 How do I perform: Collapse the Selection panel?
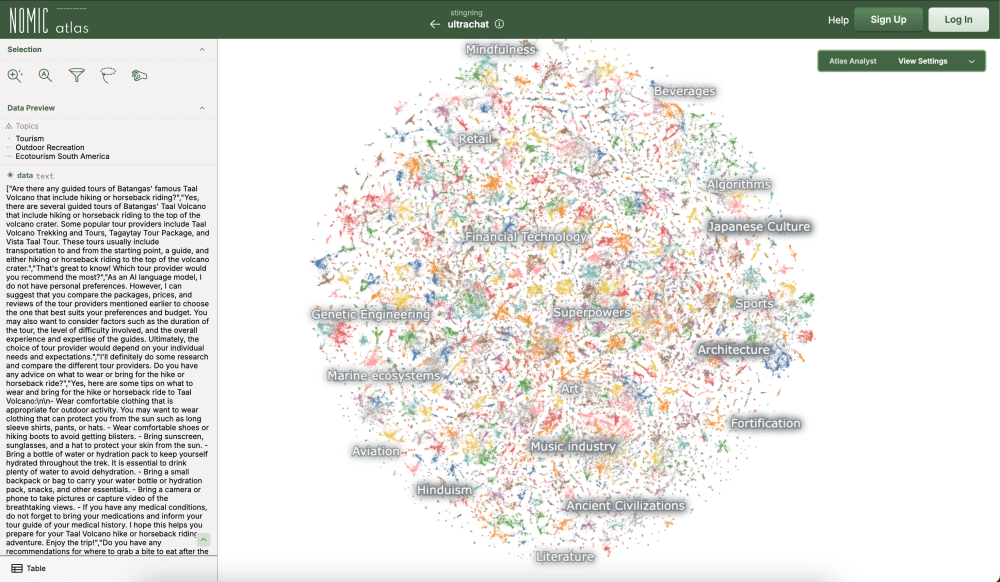202,49
